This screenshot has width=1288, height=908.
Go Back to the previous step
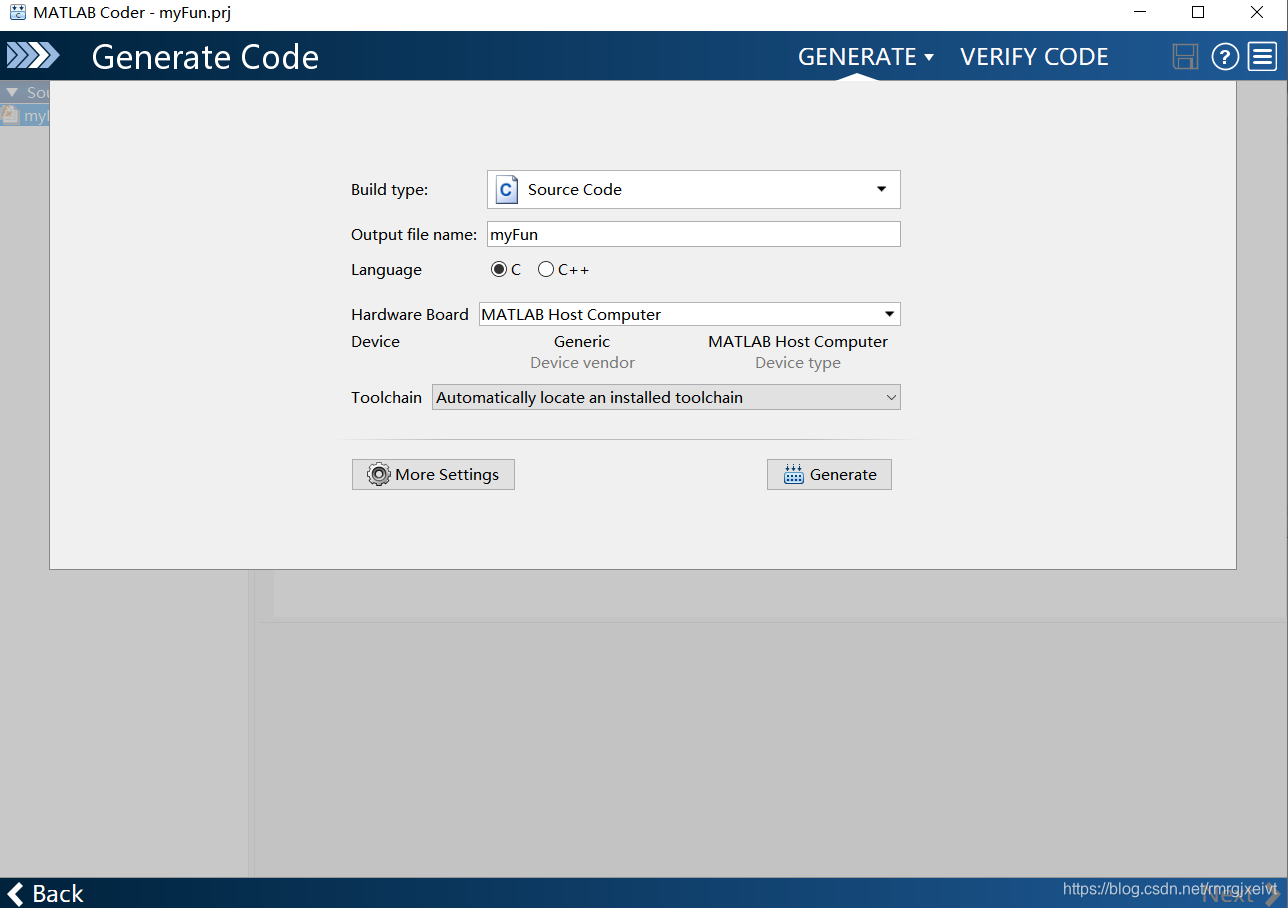45,893
